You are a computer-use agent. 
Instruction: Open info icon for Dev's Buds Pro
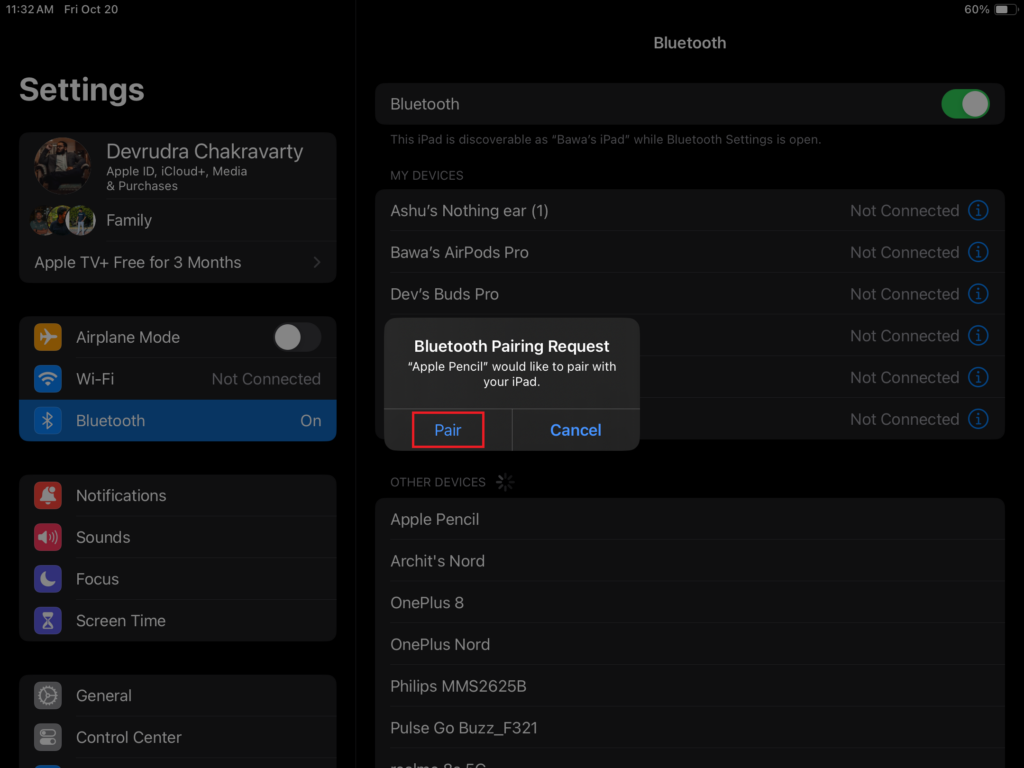coord(979,294)
